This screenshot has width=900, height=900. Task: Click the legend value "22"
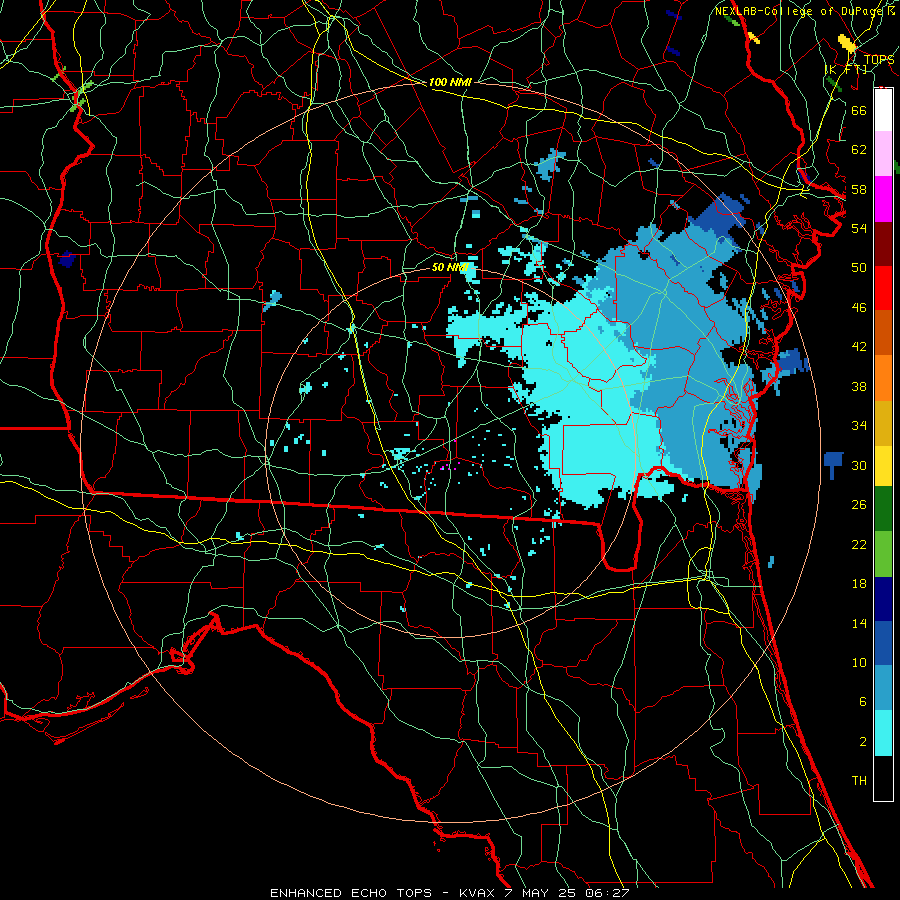click(859, 544)
